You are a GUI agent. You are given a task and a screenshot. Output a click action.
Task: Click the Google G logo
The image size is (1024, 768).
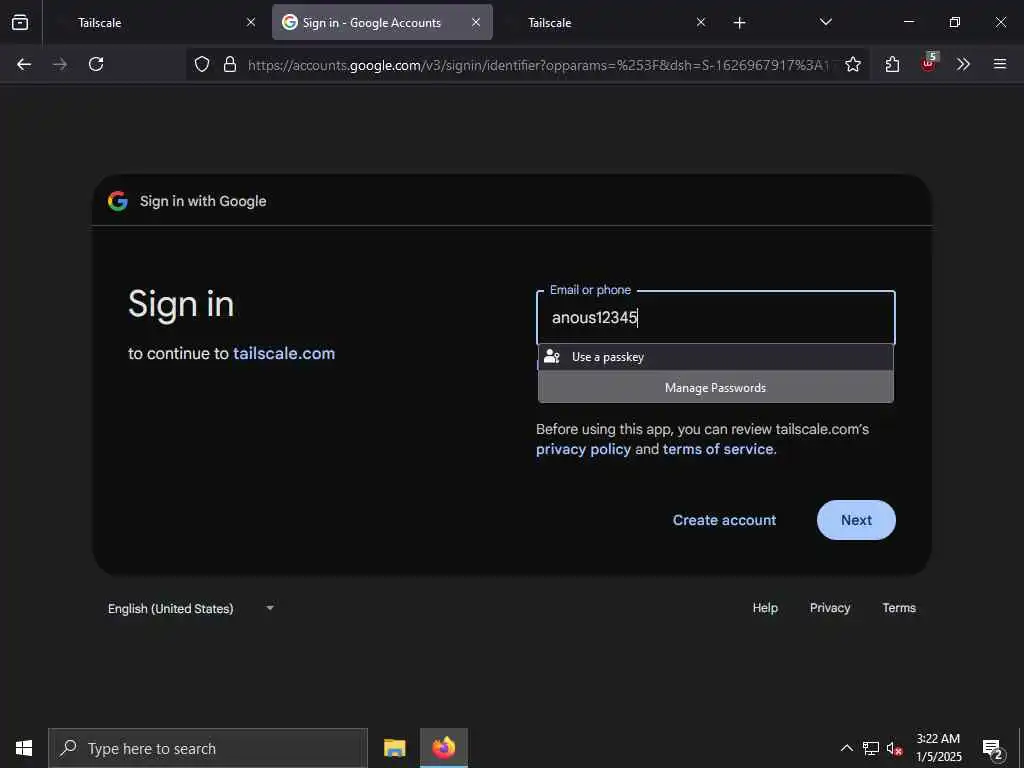pos(118,201)
